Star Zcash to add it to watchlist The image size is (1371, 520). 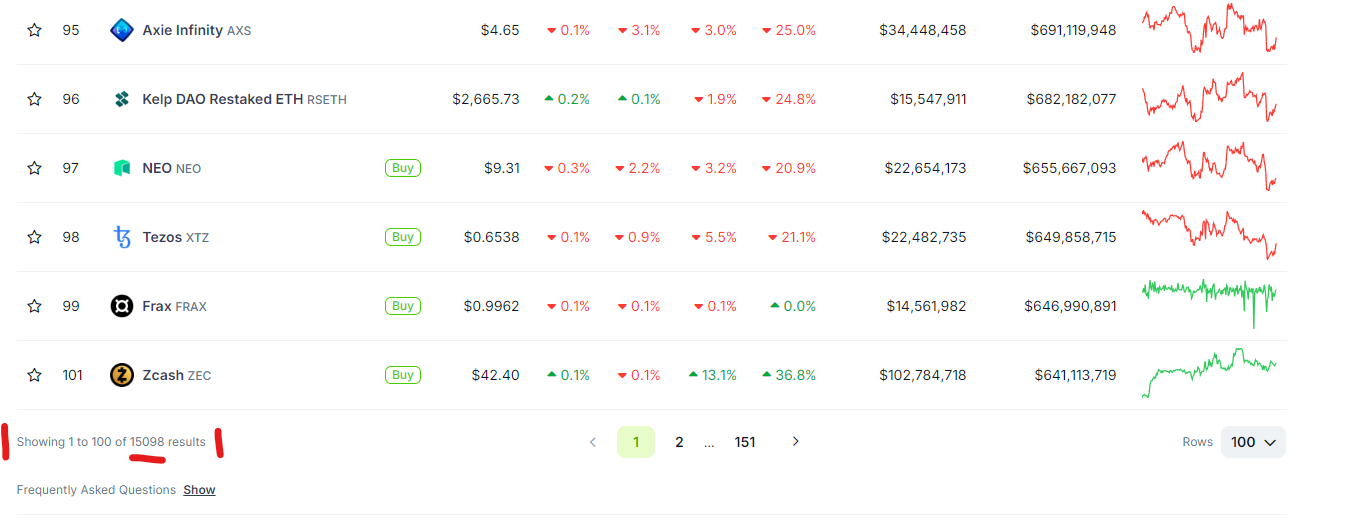(x=34, y=375)
